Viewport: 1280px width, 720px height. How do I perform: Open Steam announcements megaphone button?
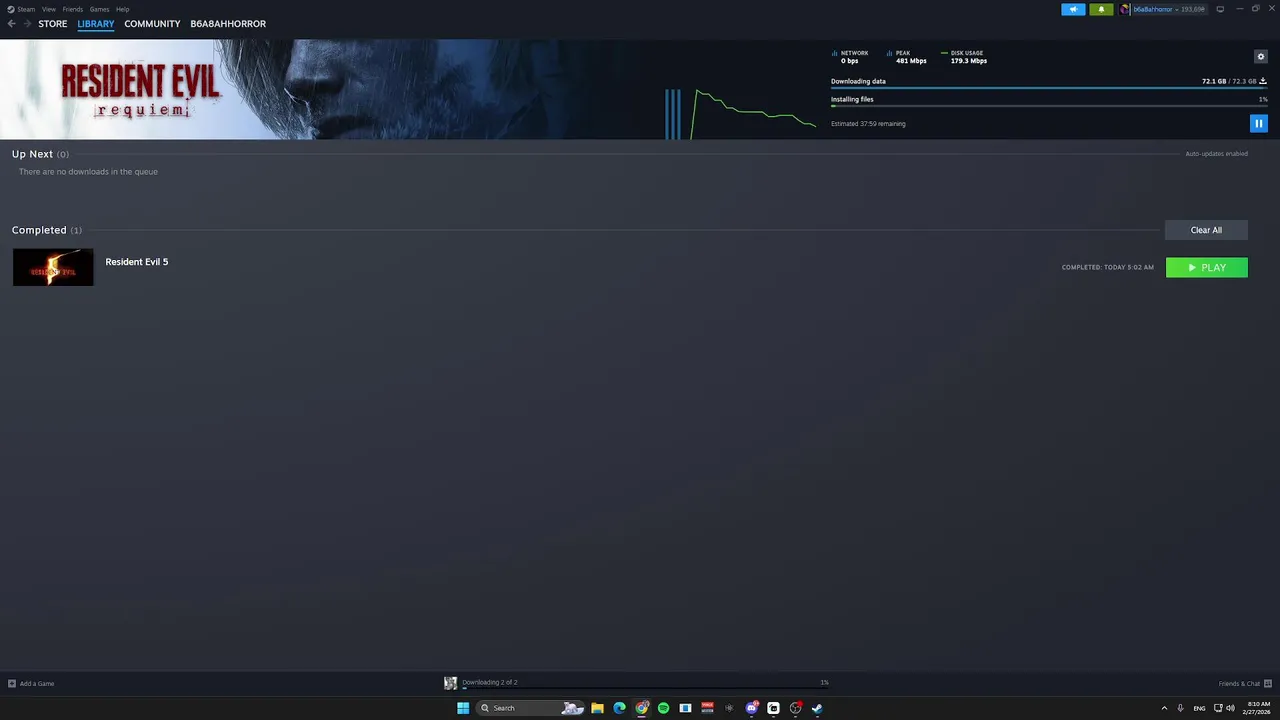click(x=1073, y=9)
